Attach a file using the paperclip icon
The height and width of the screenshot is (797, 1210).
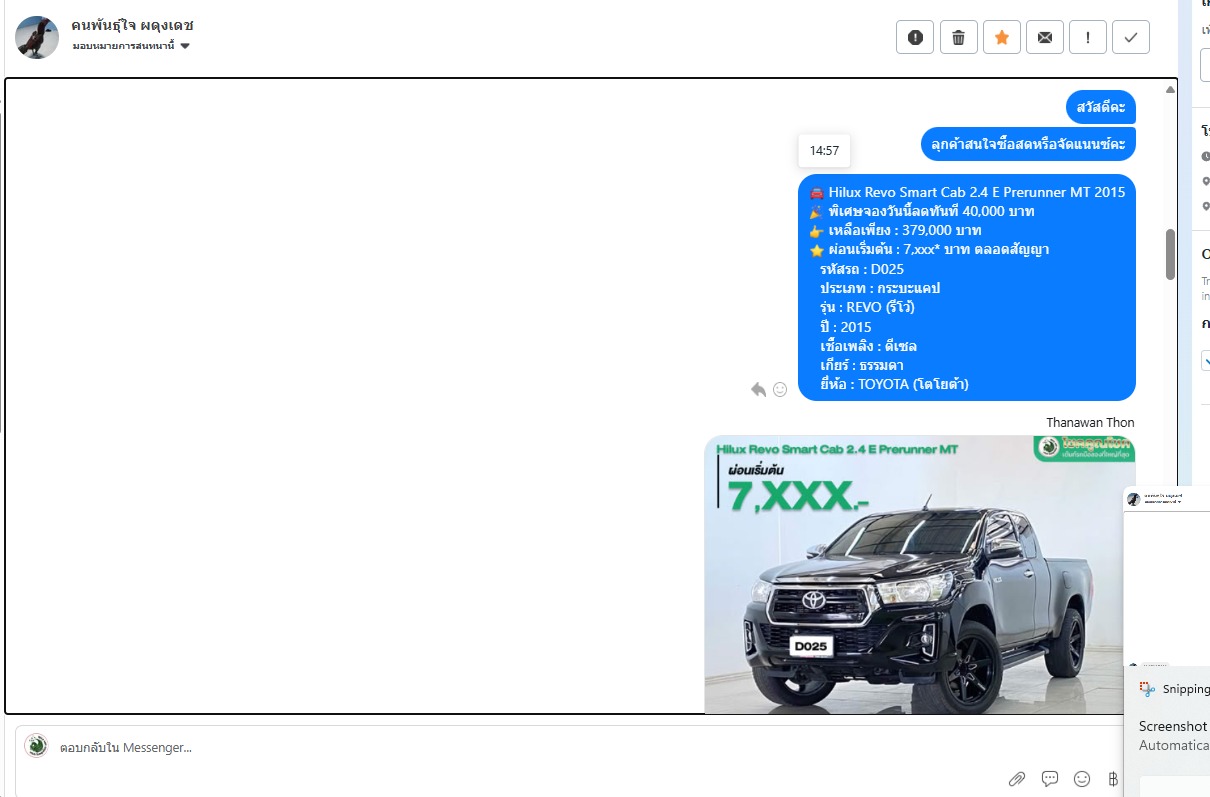point(1017,778)
